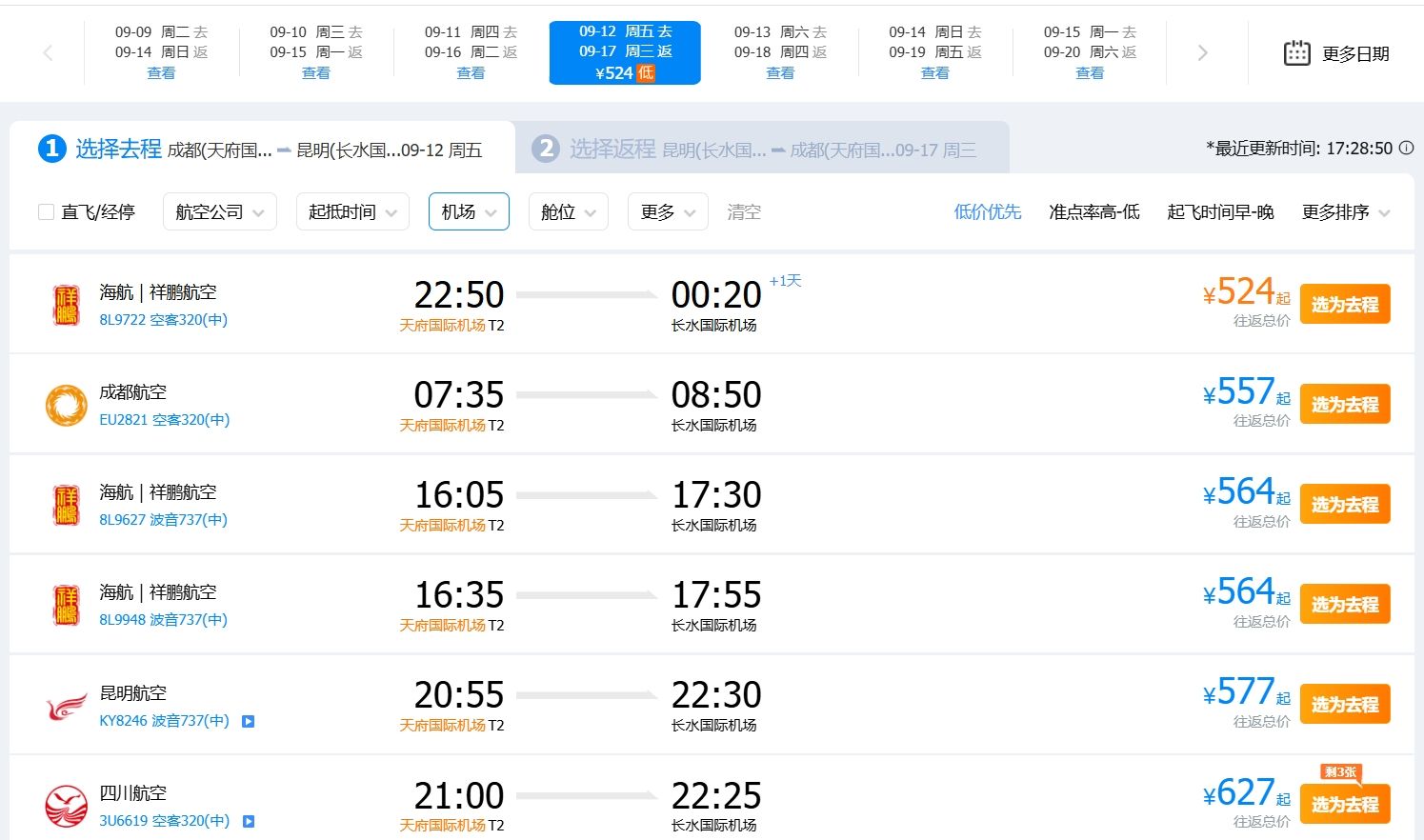Click the 祥鹏航空 logo for flight 8L9722
Viewport: 1424px width, 840px height.
[66, 305]
